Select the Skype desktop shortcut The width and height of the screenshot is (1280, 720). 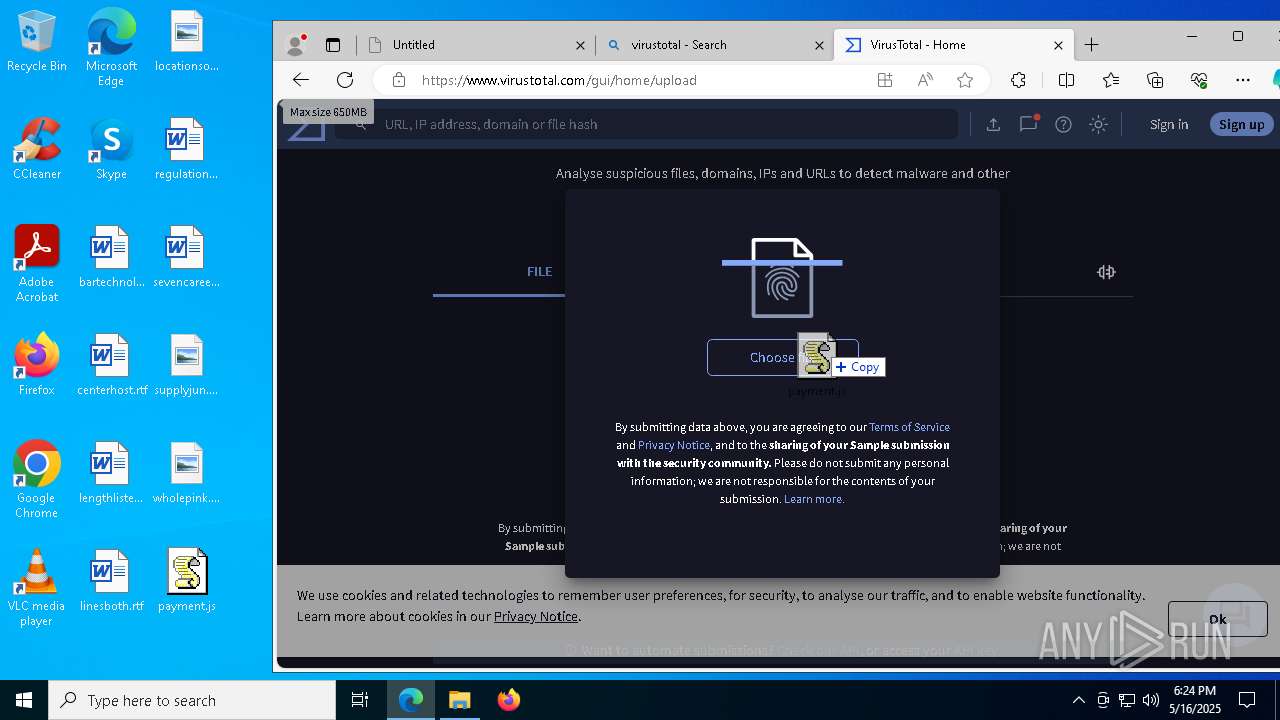click(111, 150)
